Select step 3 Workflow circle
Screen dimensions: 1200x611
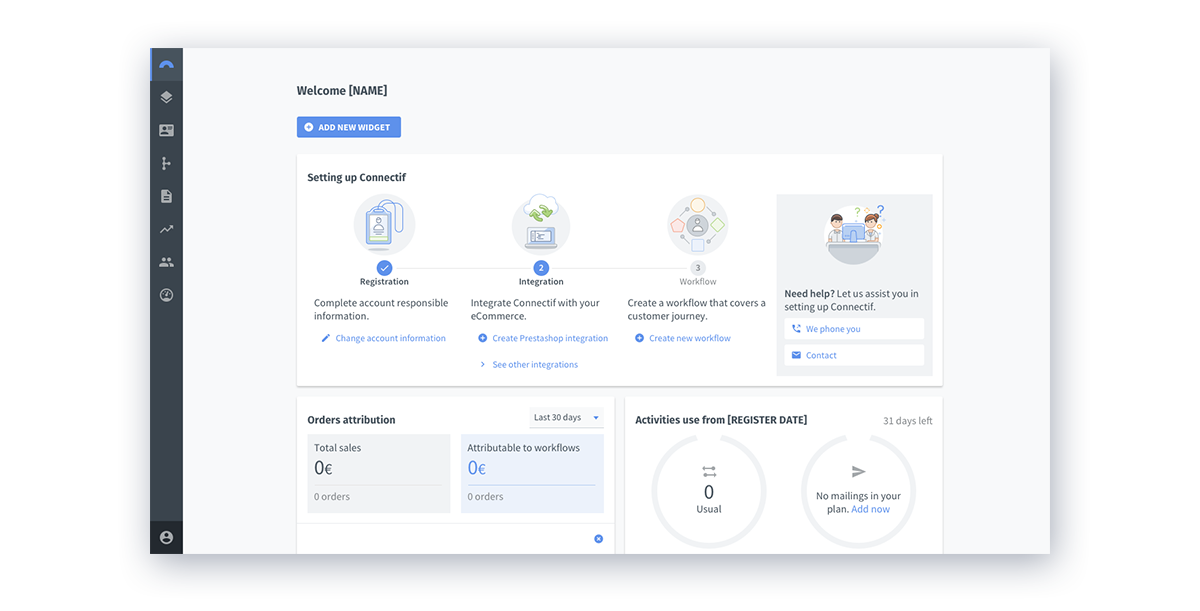(698, 268)
